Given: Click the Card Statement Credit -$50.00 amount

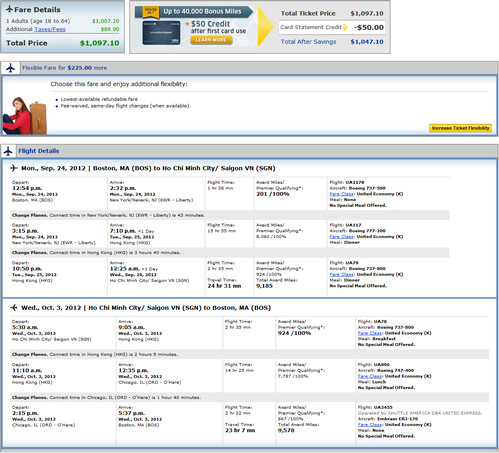Looking at the screenshot, I should pos(369,27).
